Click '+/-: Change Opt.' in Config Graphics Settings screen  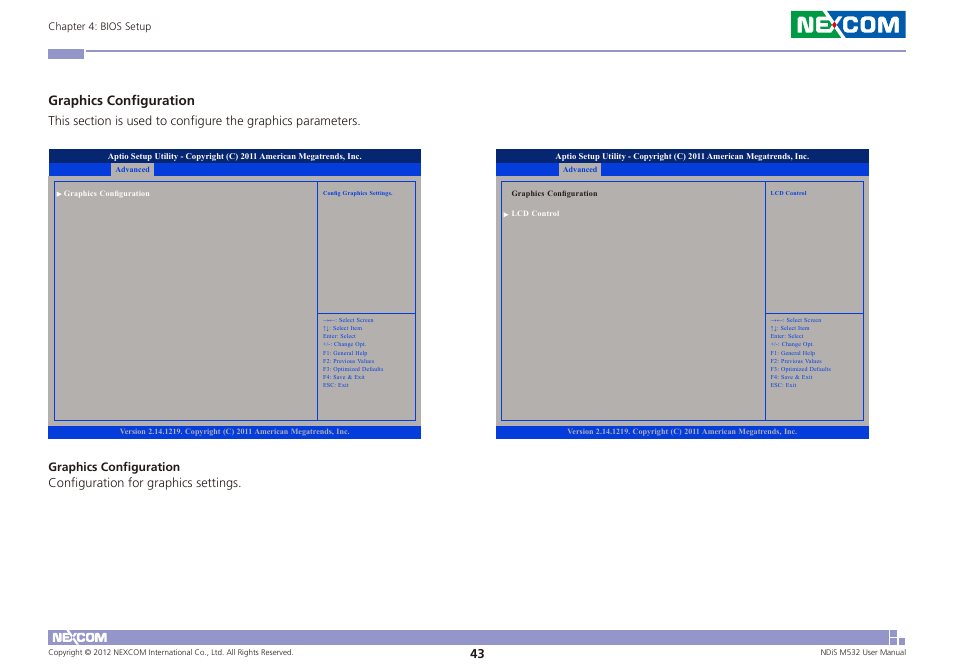click(344, 344)
